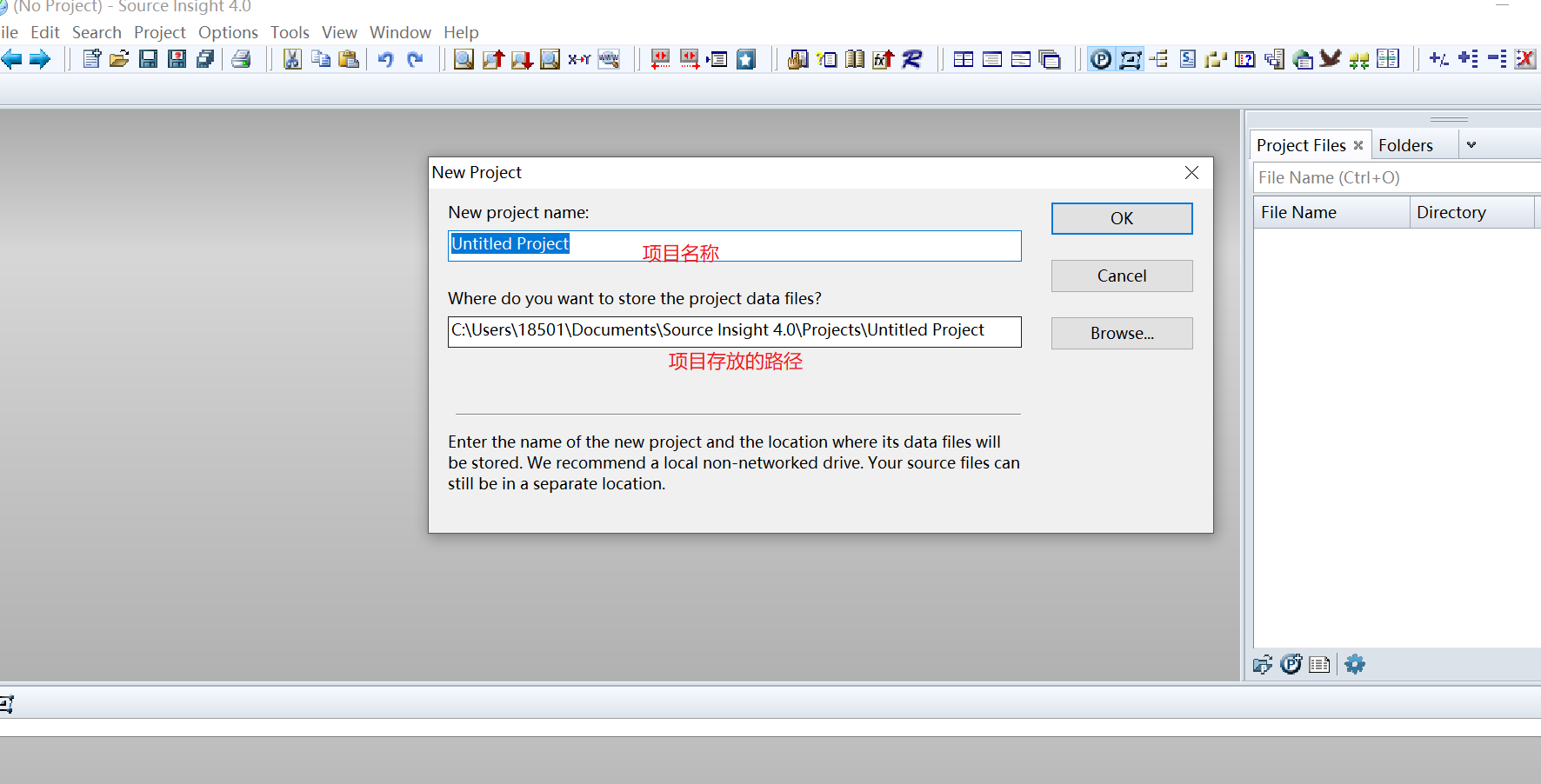This screenshot has width=1541, height=784.
Task: Click the blue Go Back arrow
Action: click(12, 59)
